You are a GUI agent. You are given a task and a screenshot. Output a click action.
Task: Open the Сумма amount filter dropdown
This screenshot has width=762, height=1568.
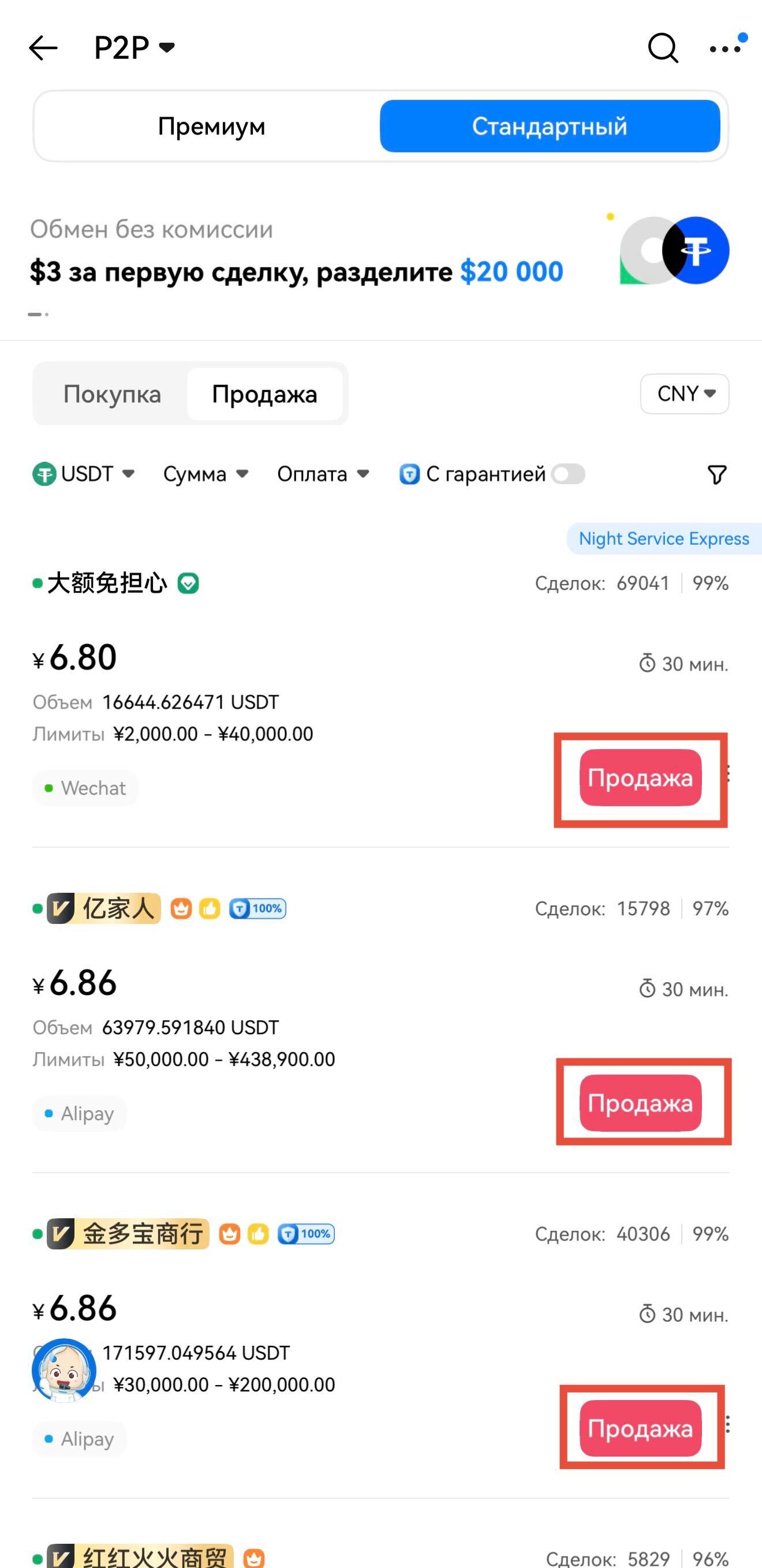pos(206,474)
